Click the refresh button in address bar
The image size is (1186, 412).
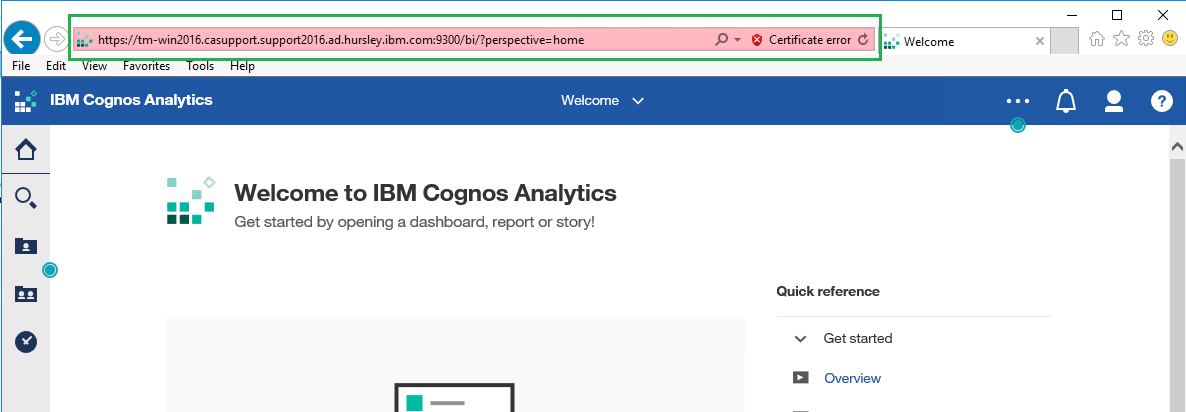coord(864,40)
